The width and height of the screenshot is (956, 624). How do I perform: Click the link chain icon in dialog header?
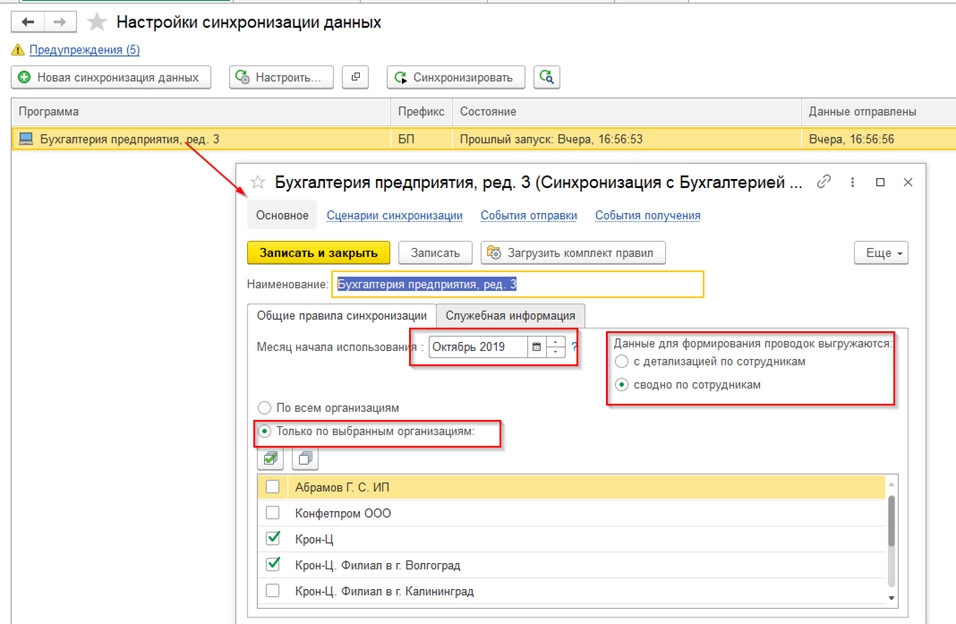coord(824,182)
